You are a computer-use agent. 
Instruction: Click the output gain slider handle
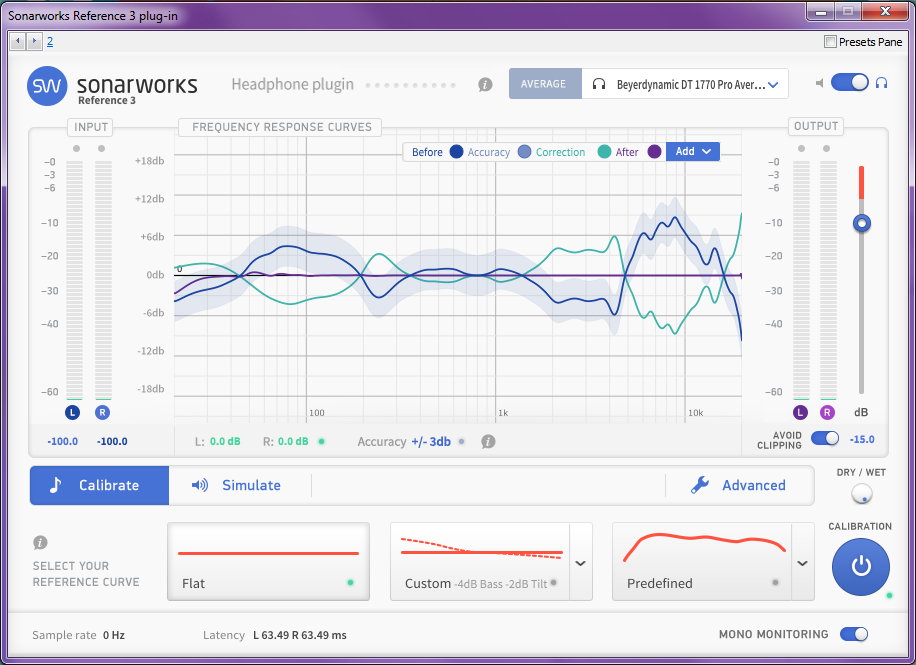tap(861, 223)
